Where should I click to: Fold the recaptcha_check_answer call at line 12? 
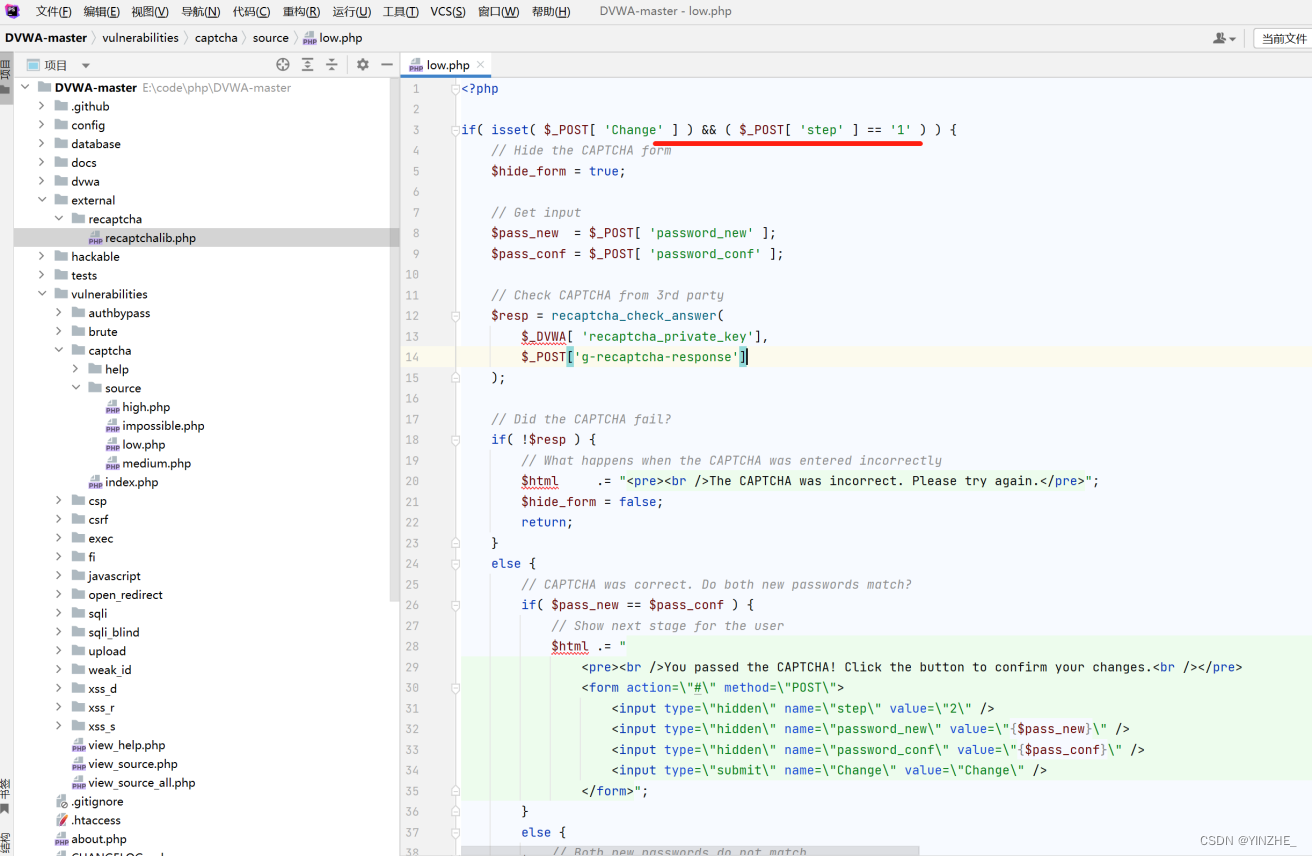click(x=455, y=316)
